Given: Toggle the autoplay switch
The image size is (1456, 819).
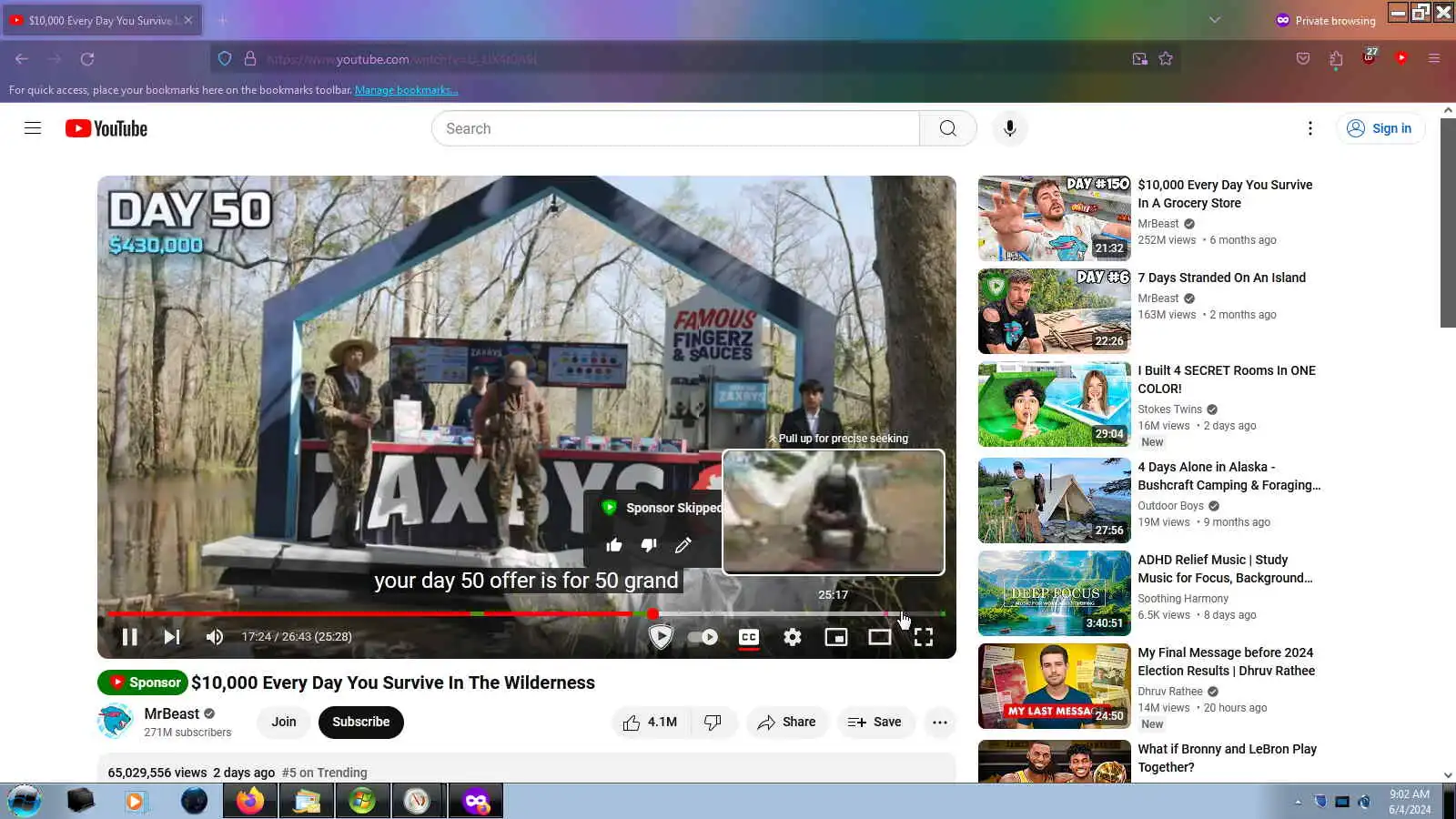Looking at the screenshot, I should (703, 637).
